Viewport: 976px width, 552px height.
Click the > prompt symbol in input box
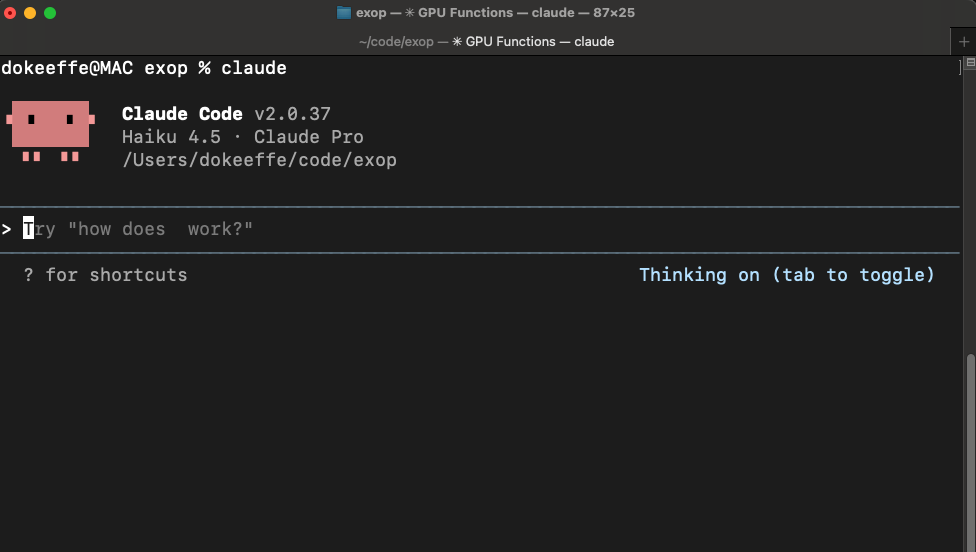coord(7,230)
